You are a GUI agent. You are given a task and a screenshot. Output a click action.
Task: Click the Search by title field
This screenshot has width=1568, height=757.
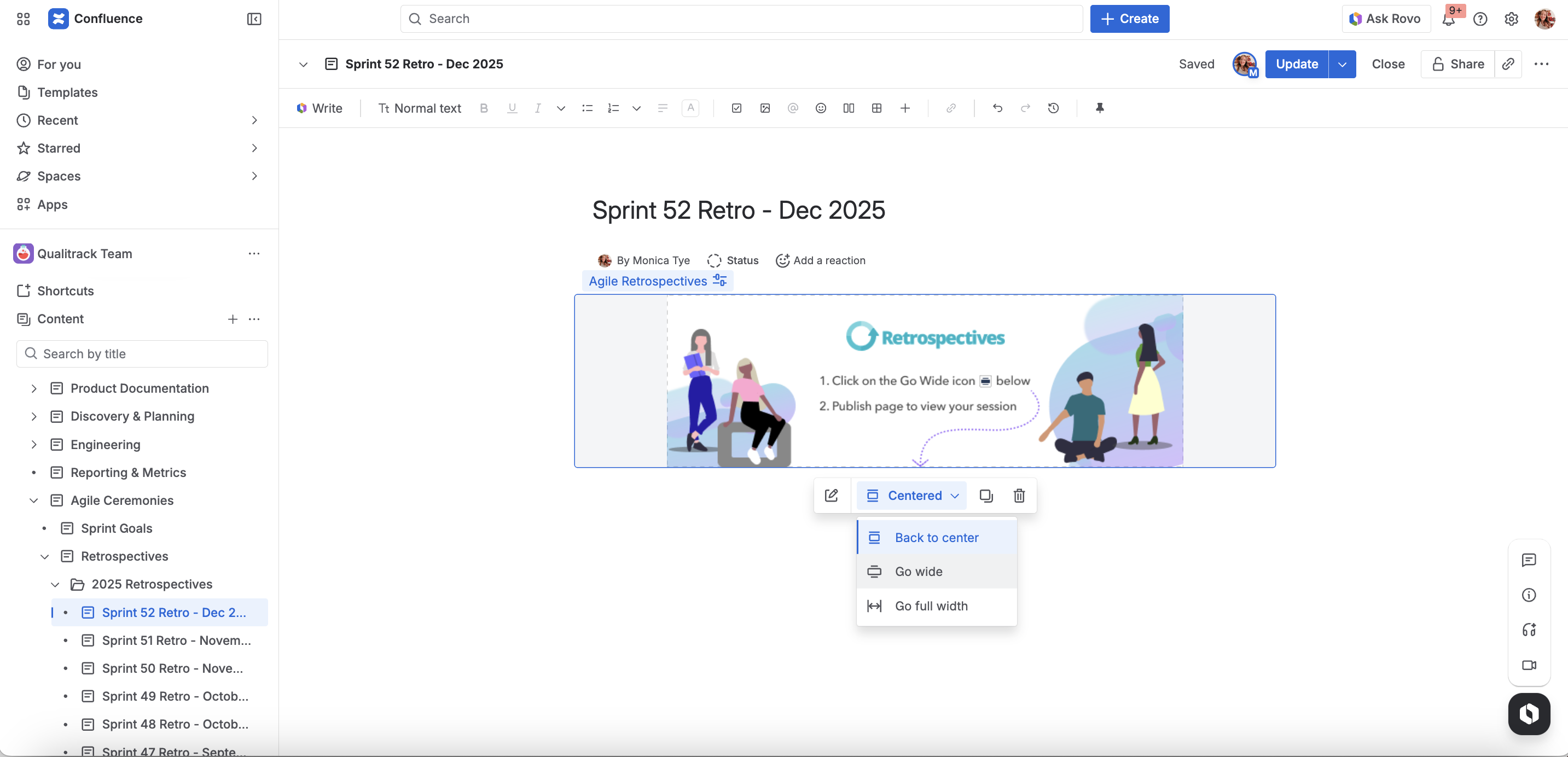(142, 353)
